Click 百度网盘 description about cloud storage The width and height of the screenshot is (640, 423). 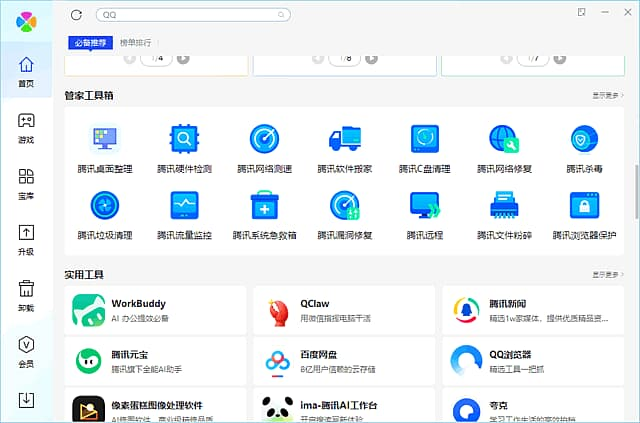tap(338, 369)
